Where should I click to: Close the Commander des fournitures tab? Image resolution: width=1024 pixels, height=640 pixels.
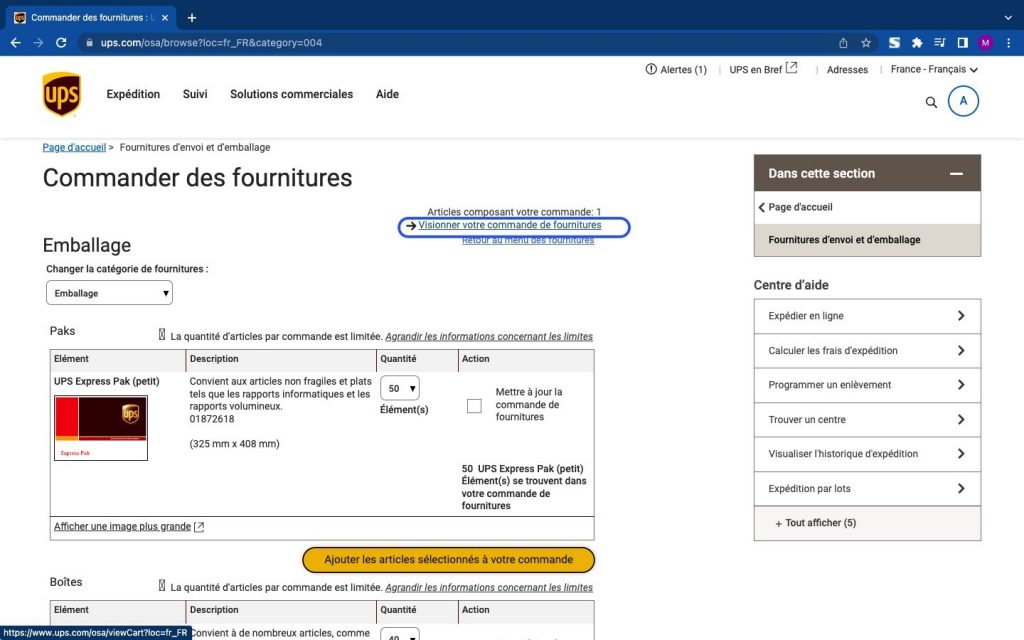[x=165, y=18]
